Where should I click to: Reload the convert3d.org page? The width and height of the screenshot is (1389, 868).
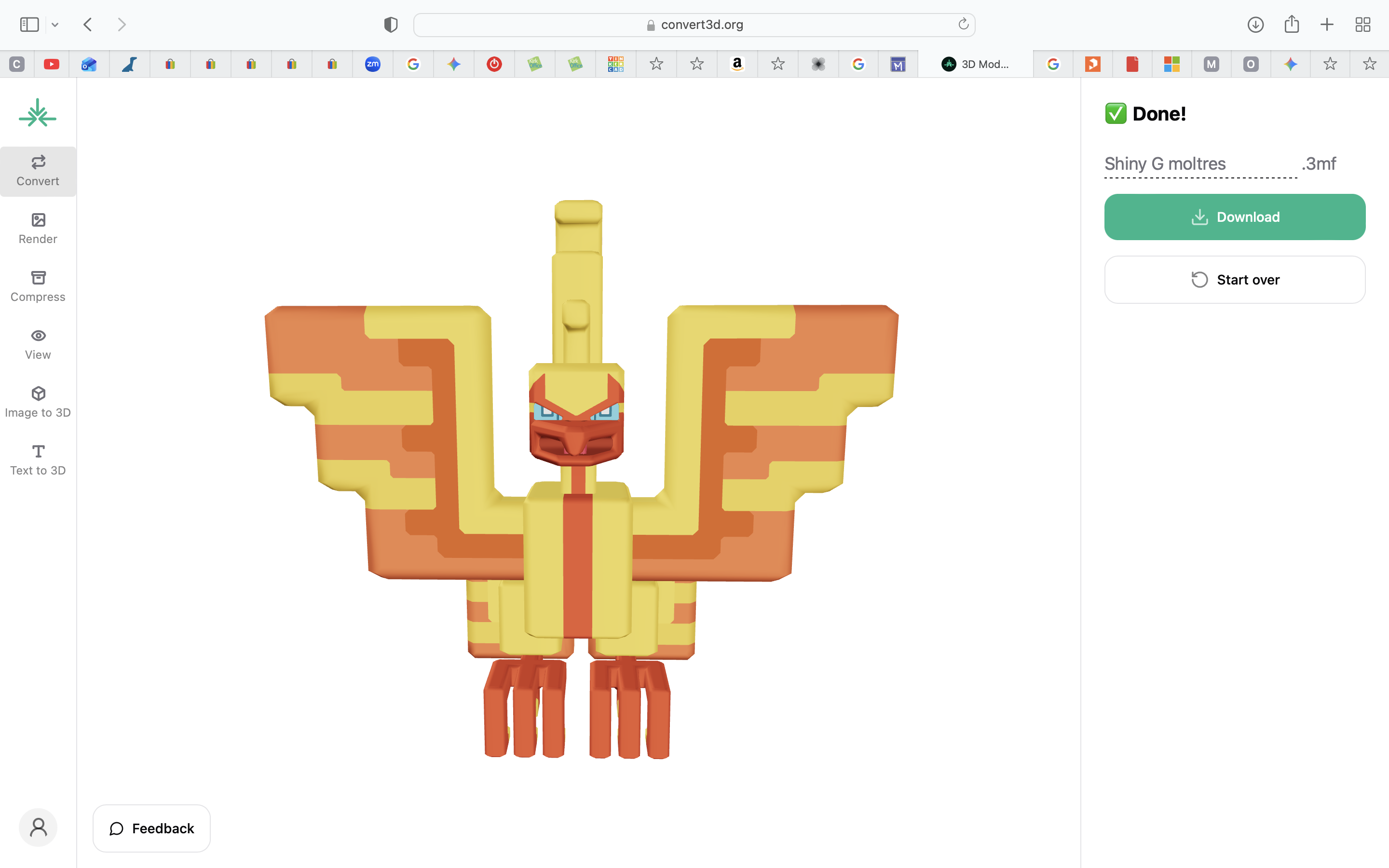[963, 24]
